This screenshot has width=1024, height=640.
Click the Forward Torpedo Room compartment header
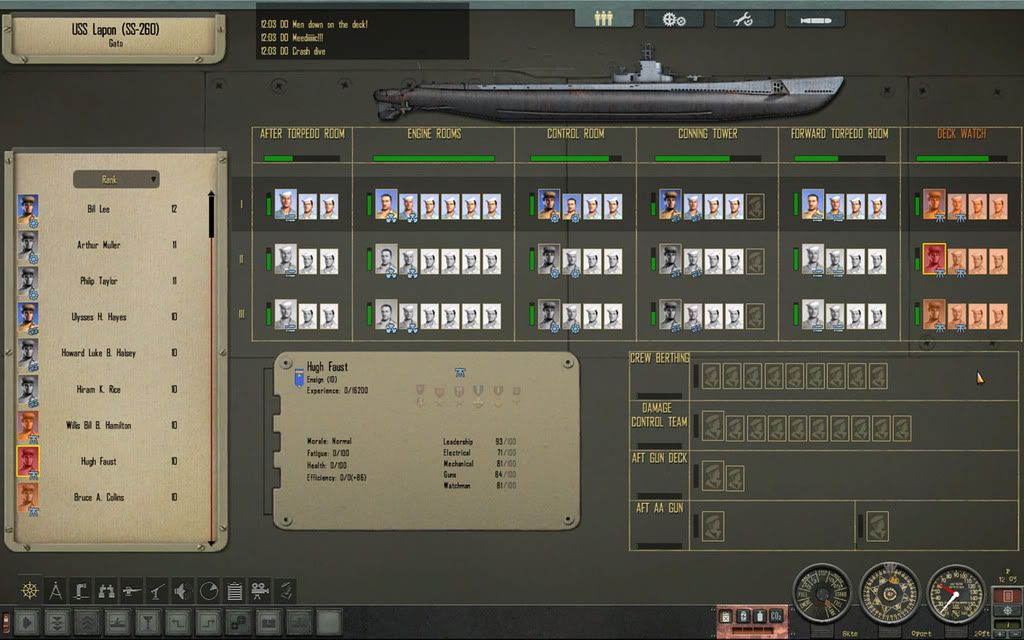point(840,134)
